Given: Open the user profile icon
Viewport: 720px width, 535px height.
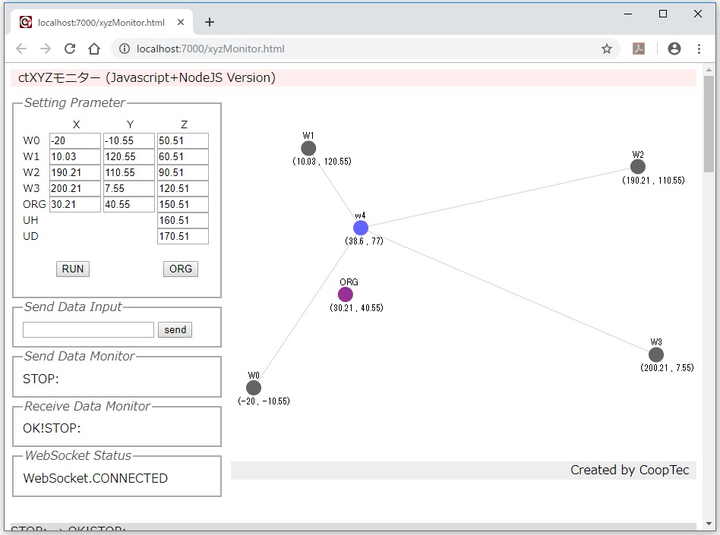Looking at the screenshot, I should [x=674, y=49].
